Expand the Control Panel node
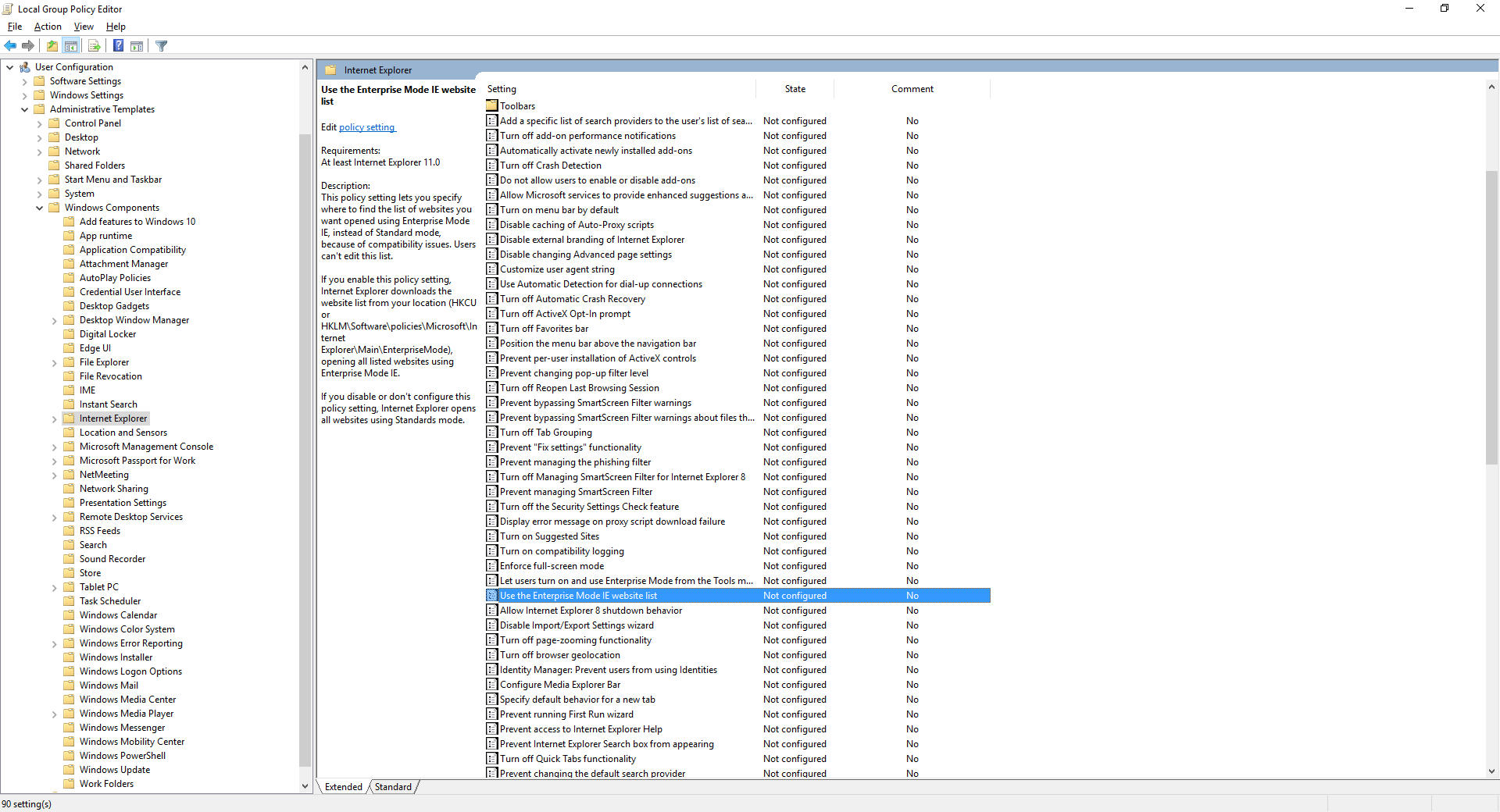 40,123
